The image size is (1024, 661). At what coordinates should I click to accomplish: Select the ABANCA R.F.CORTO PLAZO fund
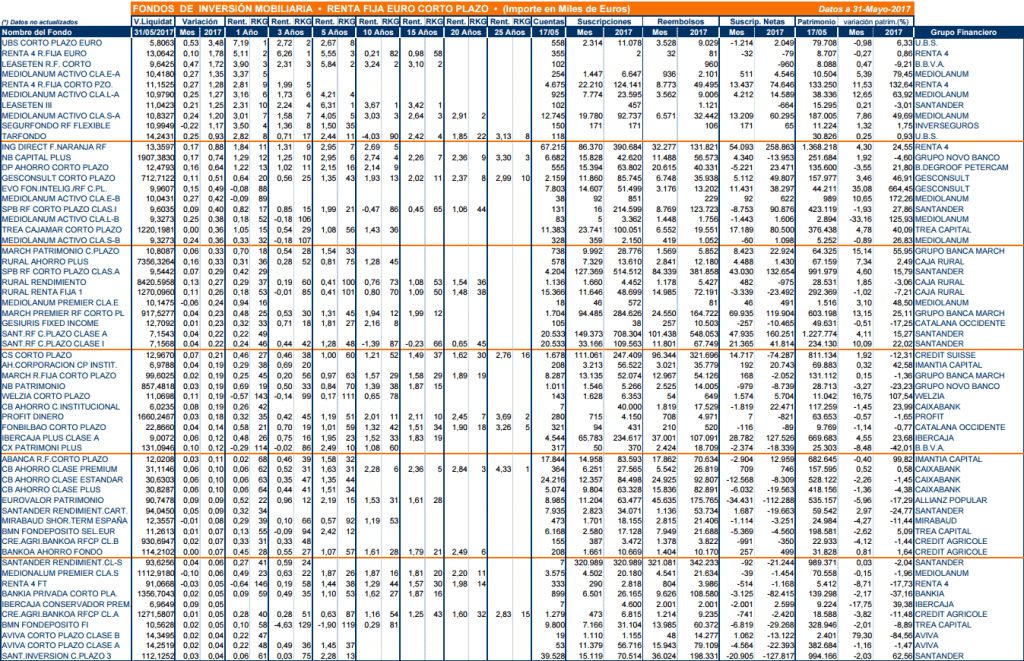[55, 459]
